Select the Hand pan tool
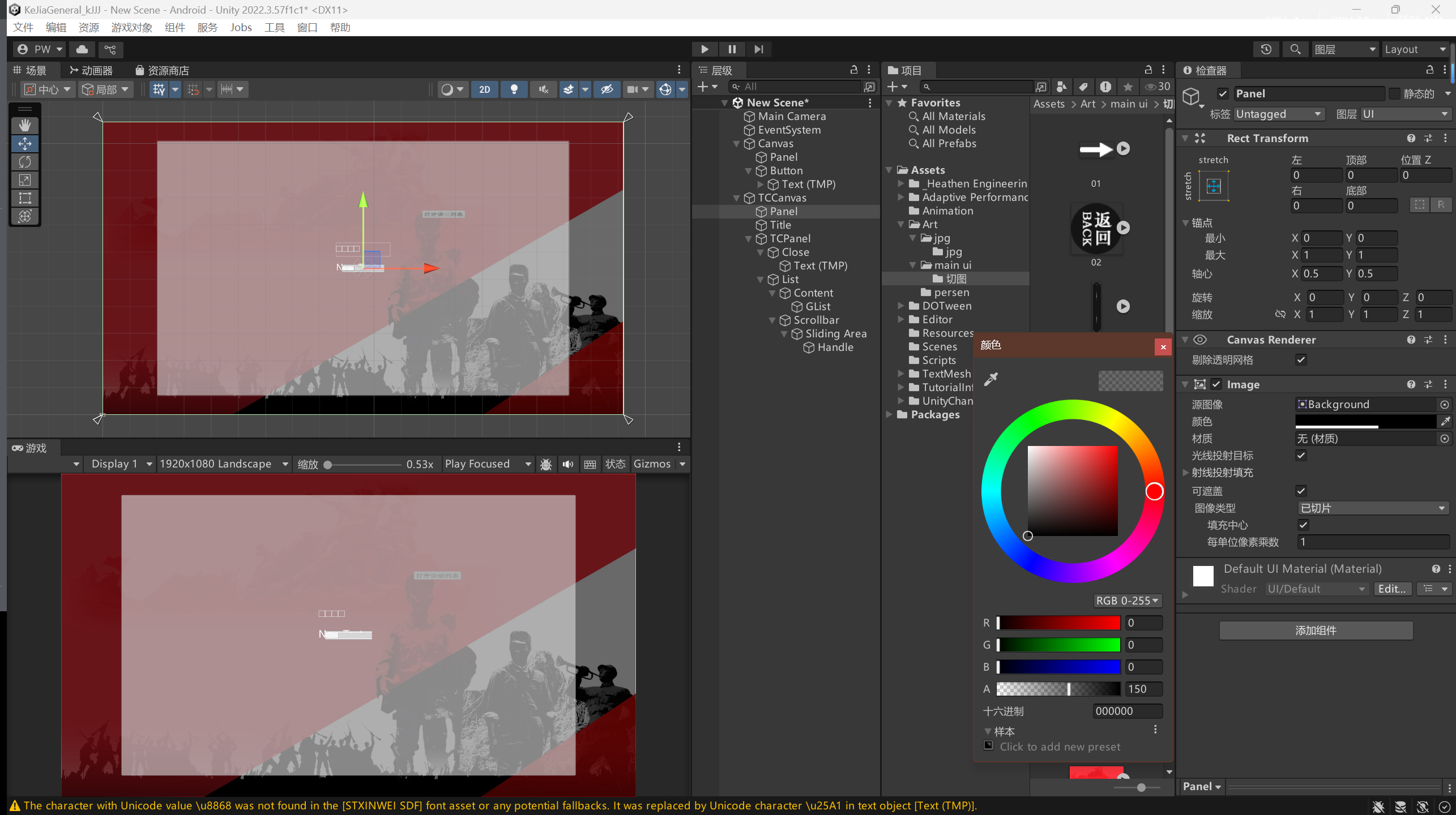This screenshot has width=1456, height=815. (x=25, y=125)
